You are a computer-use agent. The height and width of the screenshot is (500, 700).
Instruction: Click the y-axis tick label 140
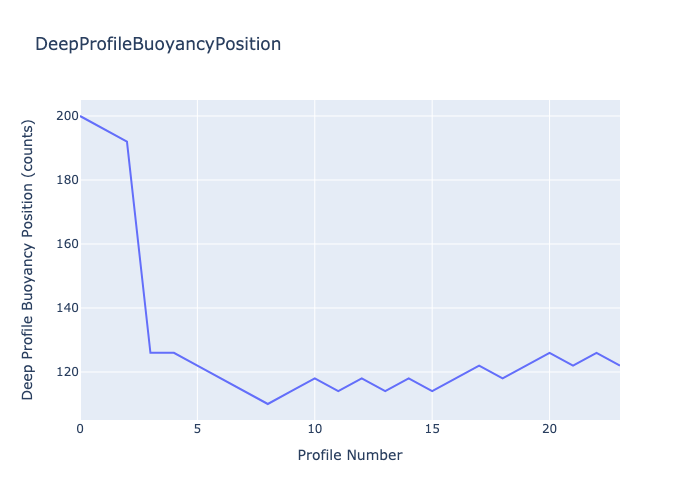(67, 308)
